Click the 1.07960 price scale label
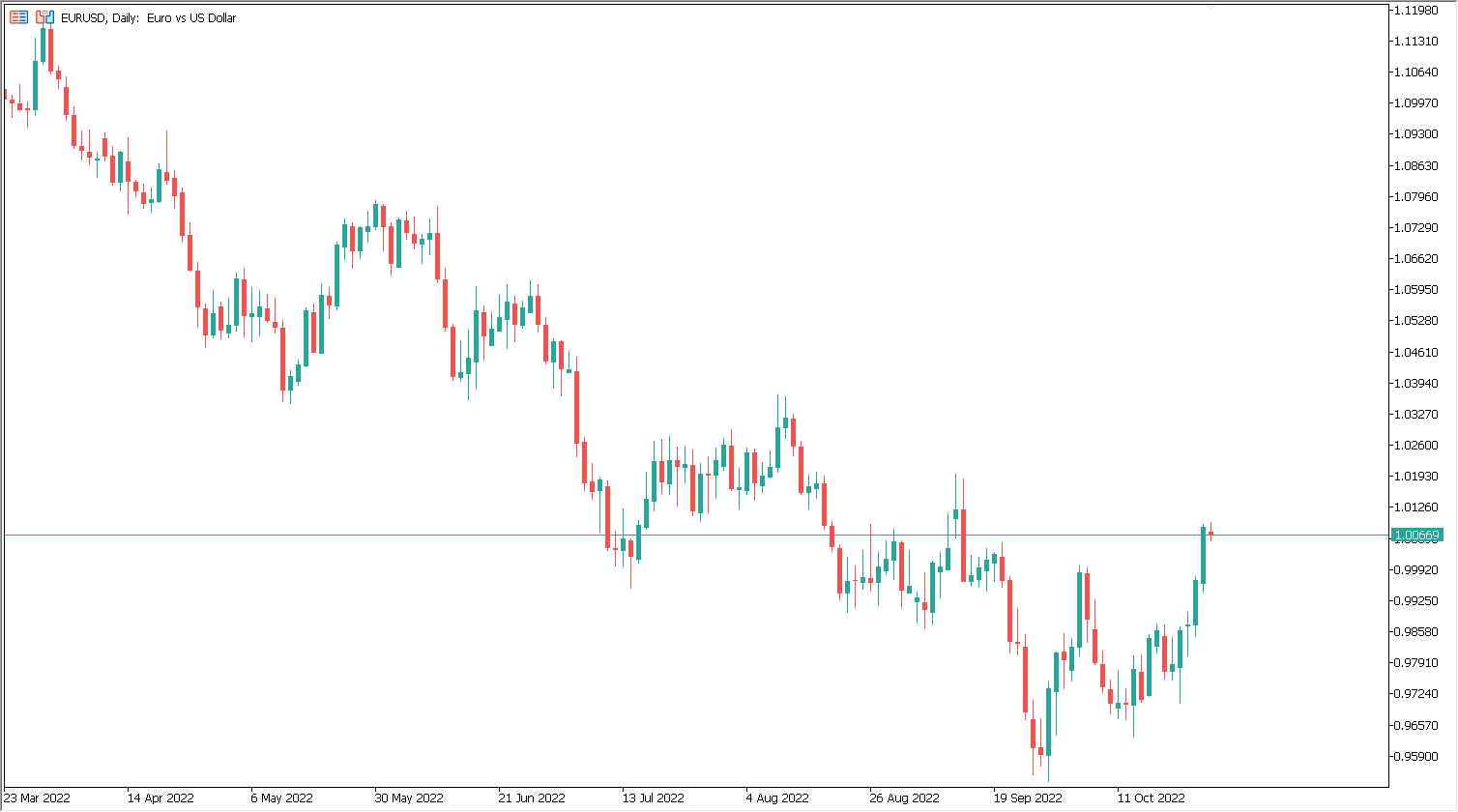 1417,196
